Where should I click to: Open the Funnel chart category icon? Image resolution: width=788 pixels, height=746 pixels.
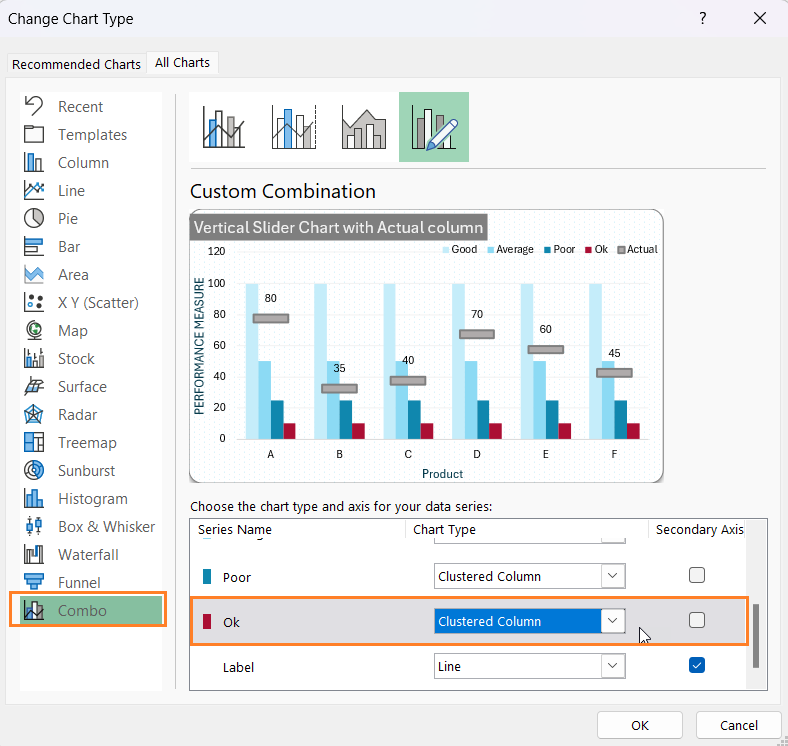(x=34, y=582)
